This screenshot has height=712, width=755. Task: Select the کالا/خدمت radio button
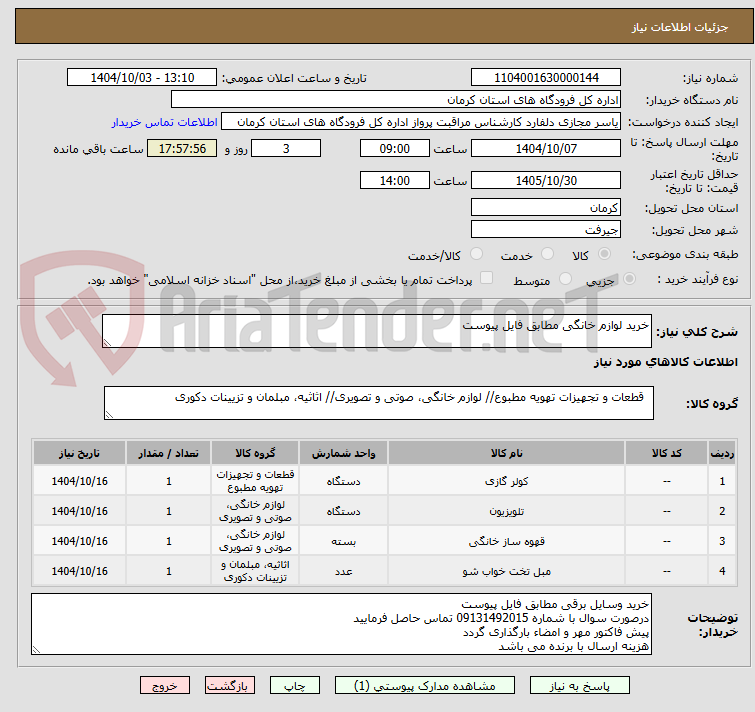(x=476, y=254)
